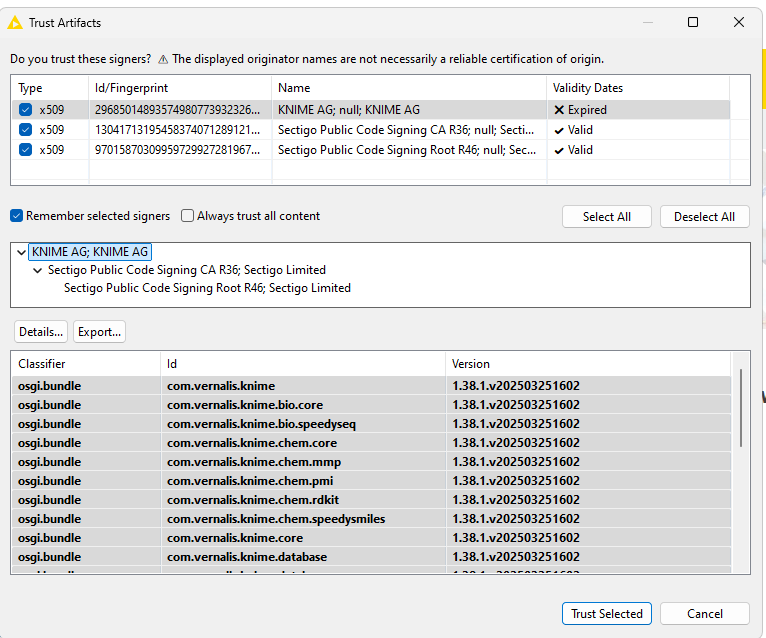Image resolution: width=766 pixels, height=638 pixels.
Task: Click the expired X icon in Validity column
Action: coord(559,110)
